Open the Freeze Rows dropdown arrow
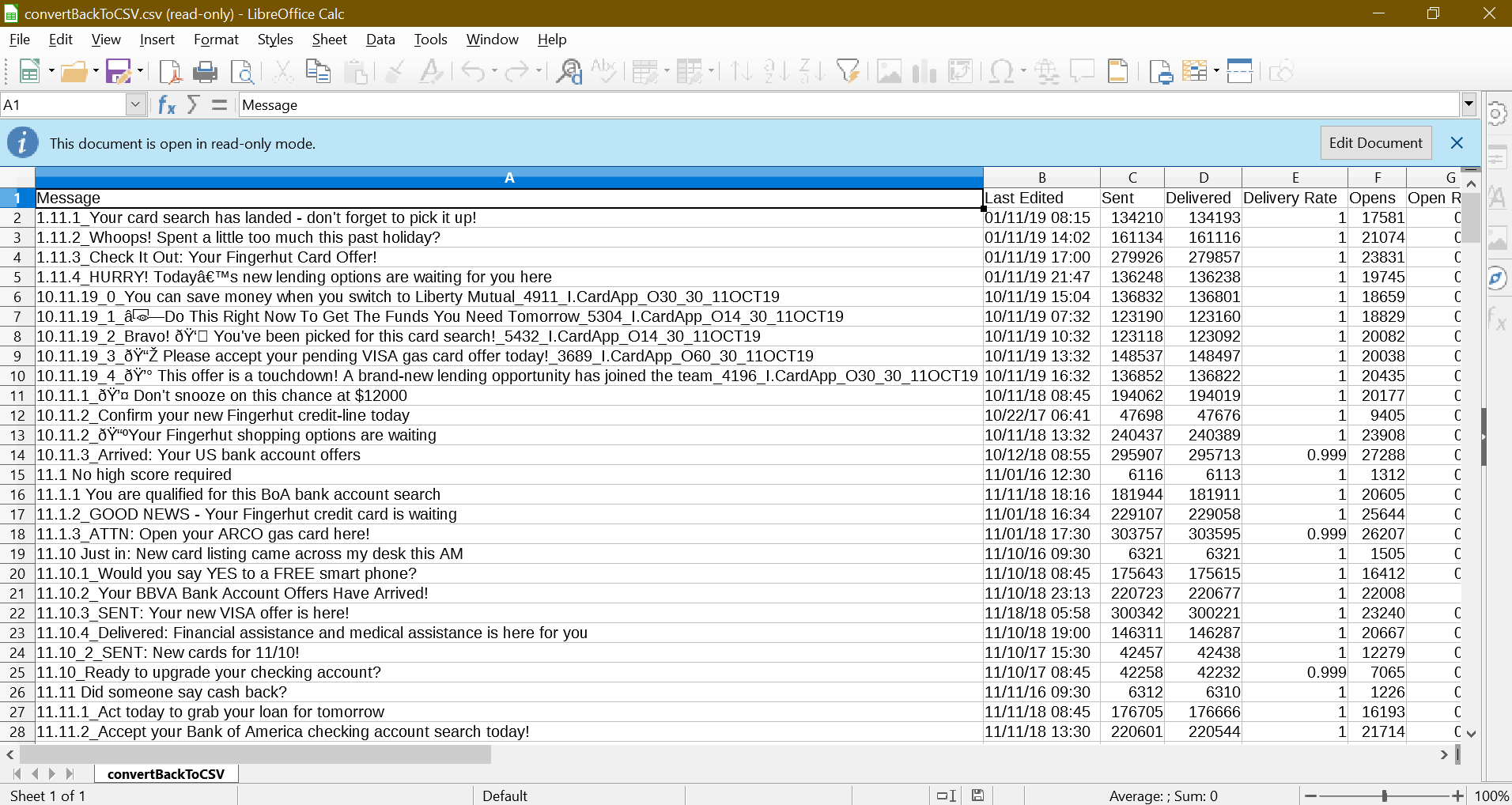The height and width of the screenshot is (805, 1512). pyautogui.click(x=1216, y=72)
